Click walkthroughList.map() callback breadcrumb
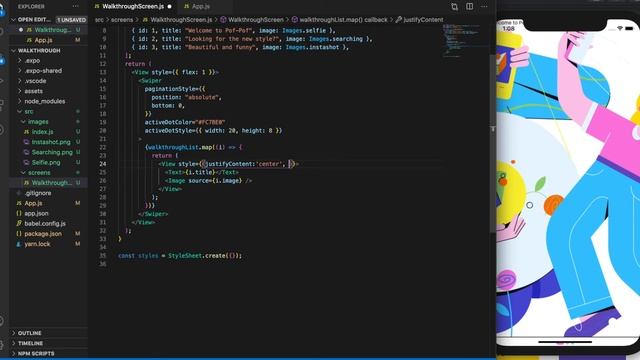 click(x=343, y=20)
